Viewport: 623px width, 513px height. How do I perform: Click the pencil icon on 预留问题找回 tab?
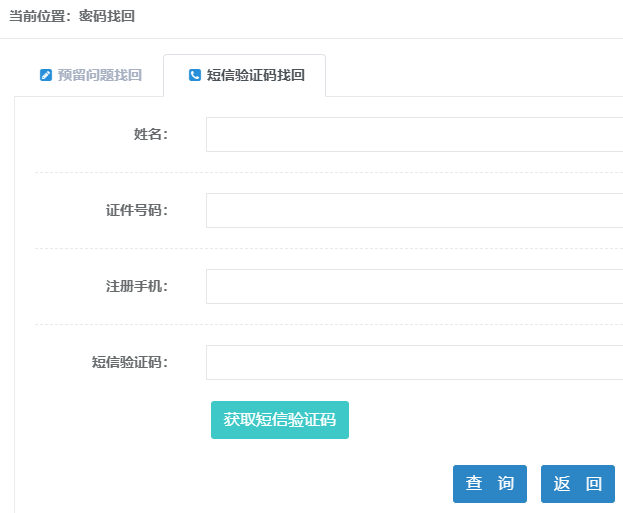(45, 75)
